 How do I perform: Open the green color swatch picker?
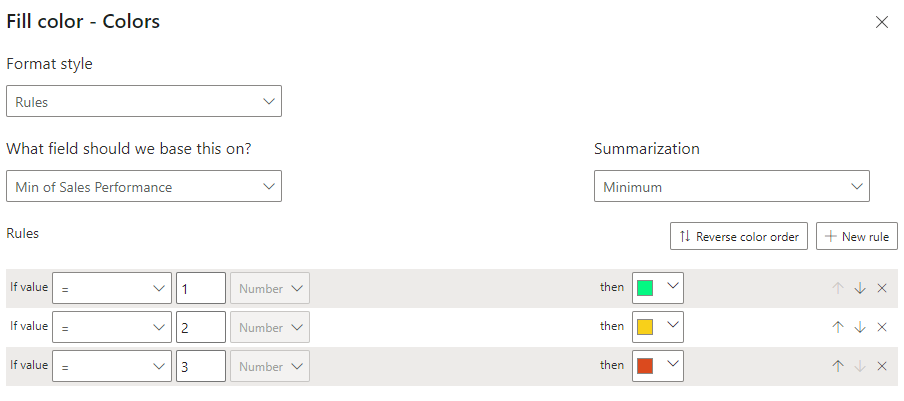(x=658, y=288)
